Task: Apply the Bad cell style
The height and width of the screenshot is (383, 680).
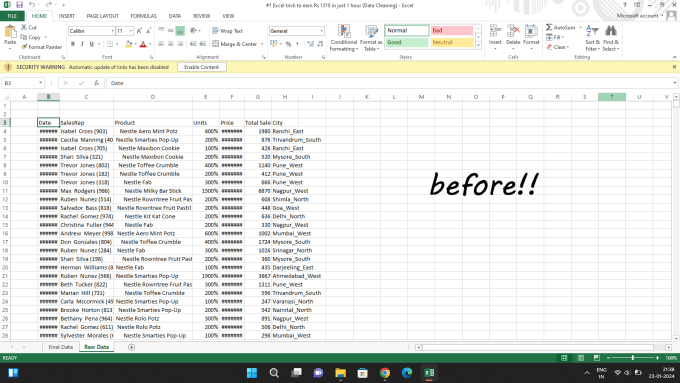Action: (x=451, y=30)
